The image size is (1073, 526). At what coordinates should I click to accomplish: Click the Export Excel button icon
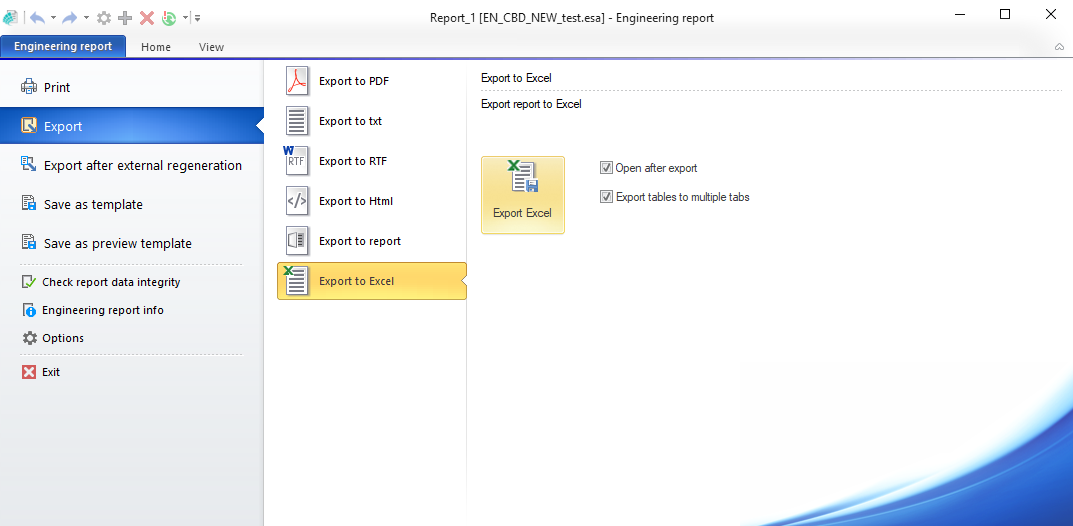click(522, 178)
